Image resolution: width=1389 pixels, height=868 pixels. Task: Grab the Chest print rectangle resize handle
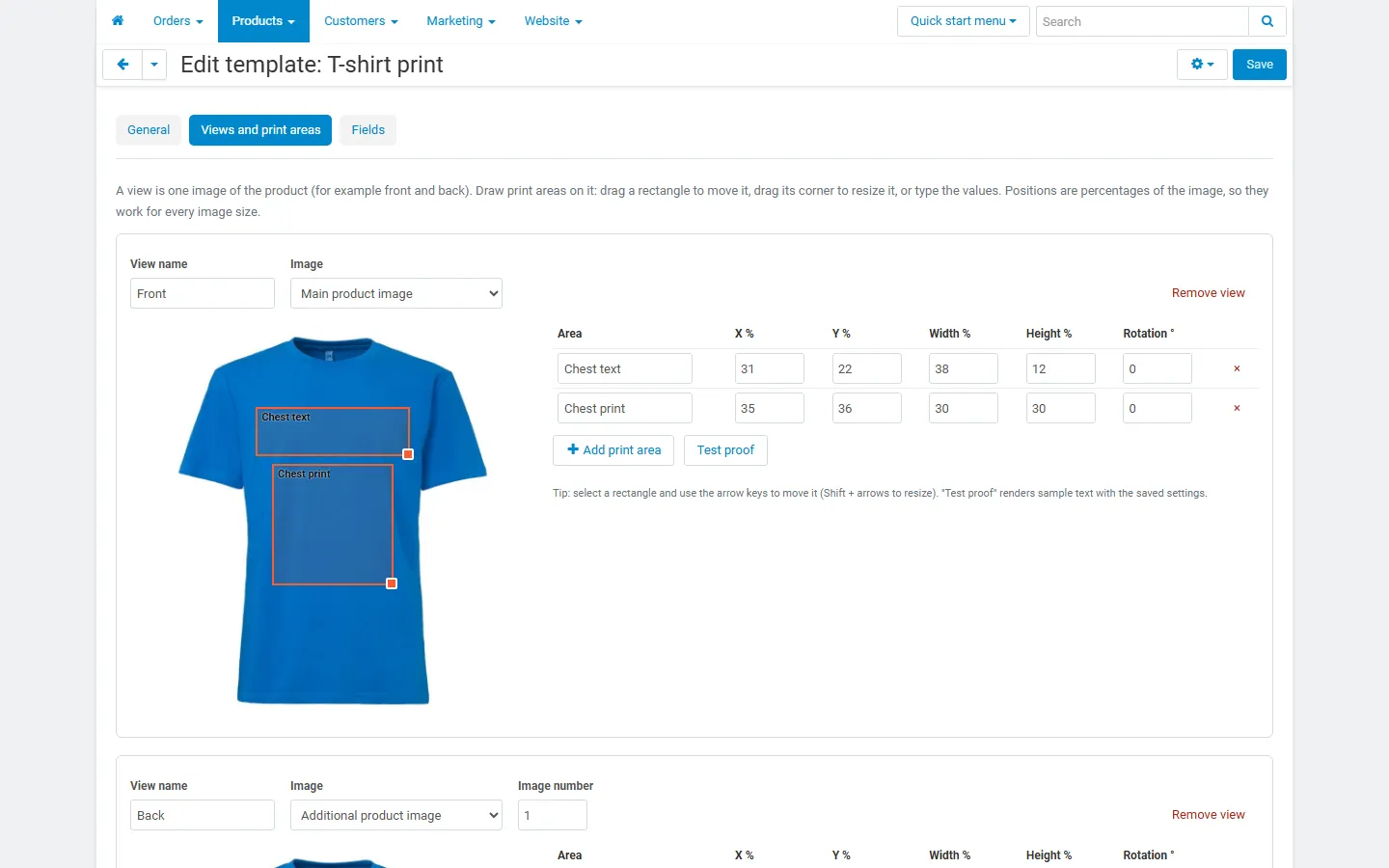pos(392,583)
